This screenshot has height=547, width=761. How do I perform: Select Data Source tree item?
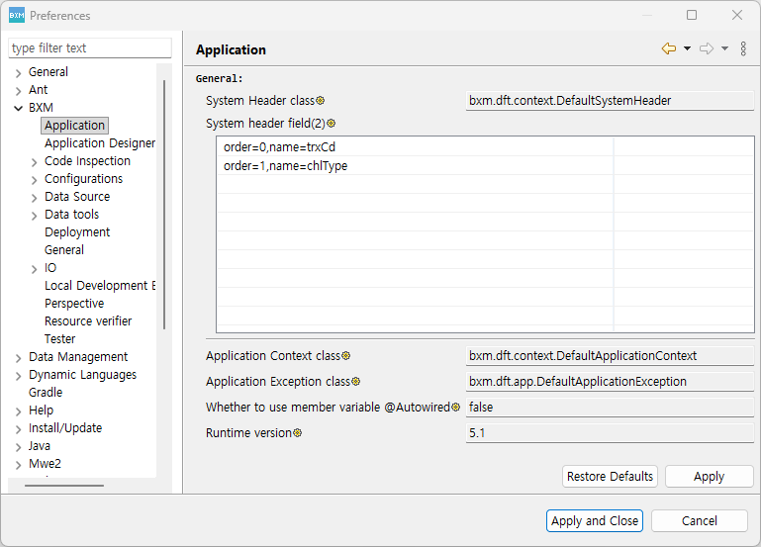pos(77,197)
